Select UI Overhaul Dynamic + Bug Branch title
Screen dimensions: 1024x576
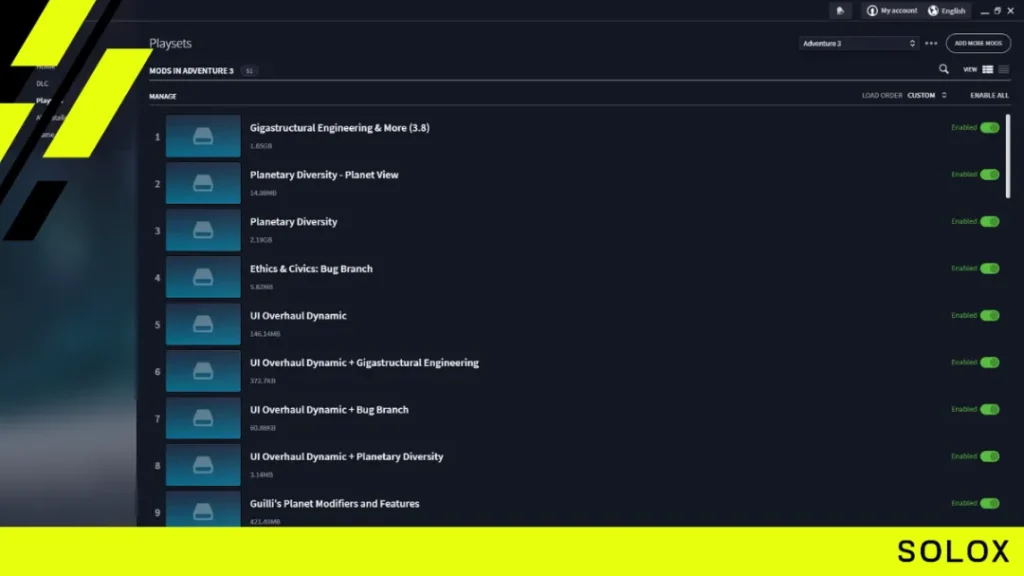tap(329, 410)
